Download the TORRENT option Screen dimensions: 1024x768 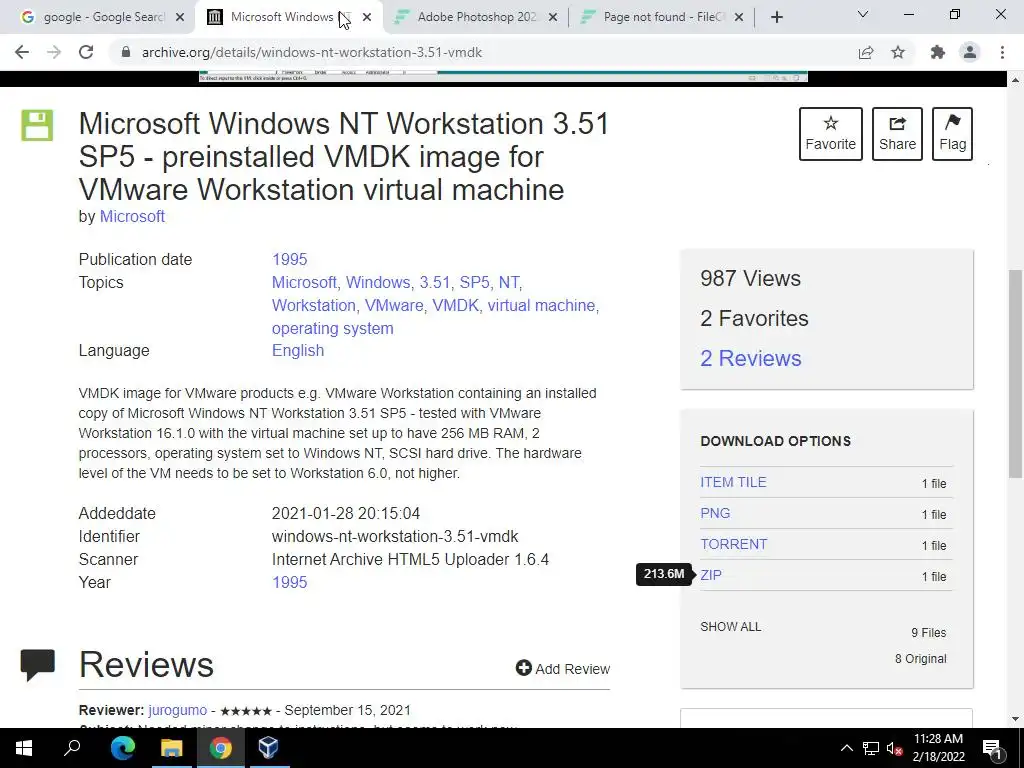click(x=733, y=545)
